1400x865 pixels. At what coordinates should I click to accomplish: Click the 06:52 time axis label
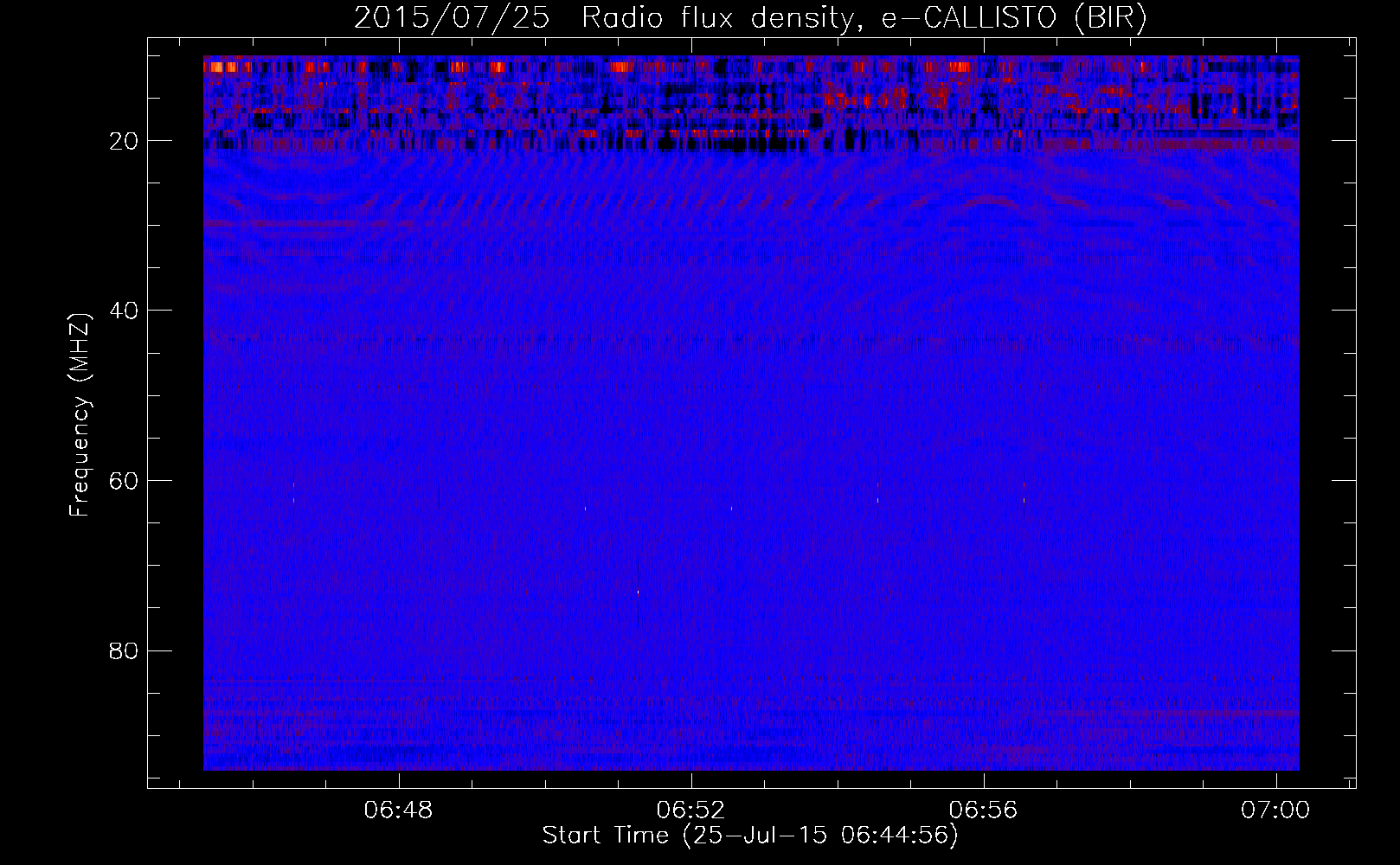tap(691, 811)
